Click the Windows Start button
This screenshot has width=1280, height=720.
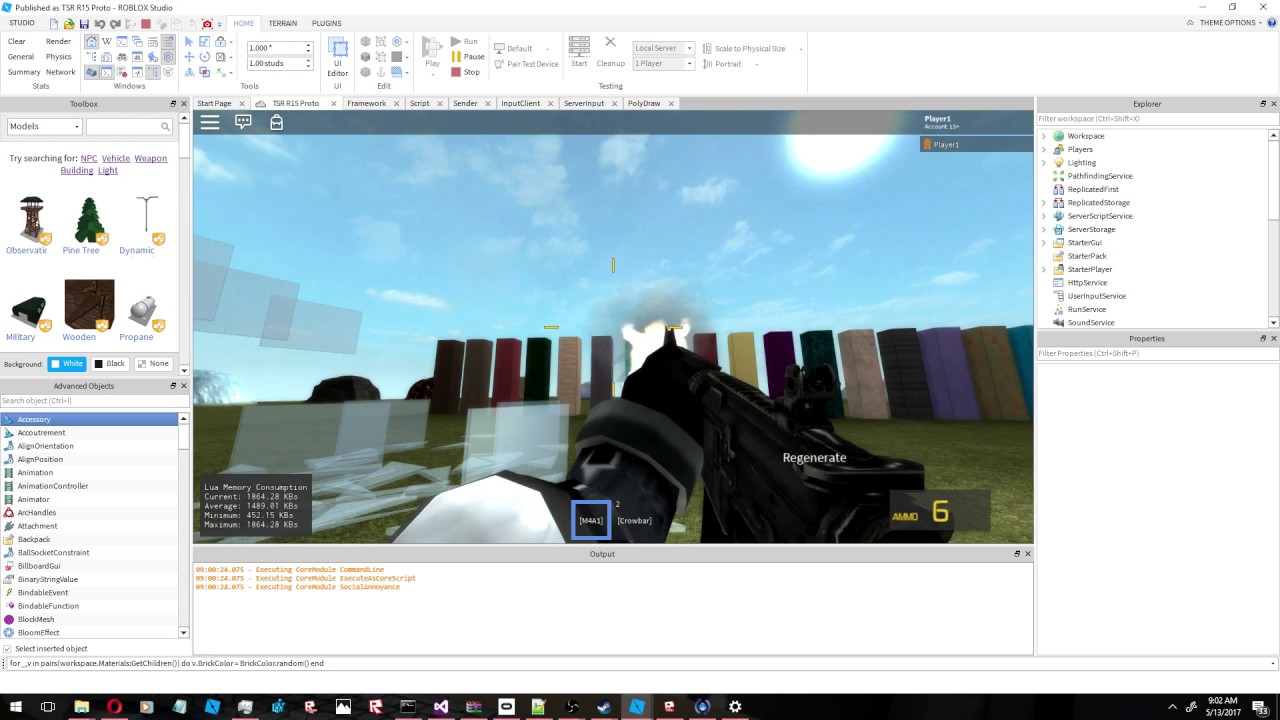pos(17,706)
